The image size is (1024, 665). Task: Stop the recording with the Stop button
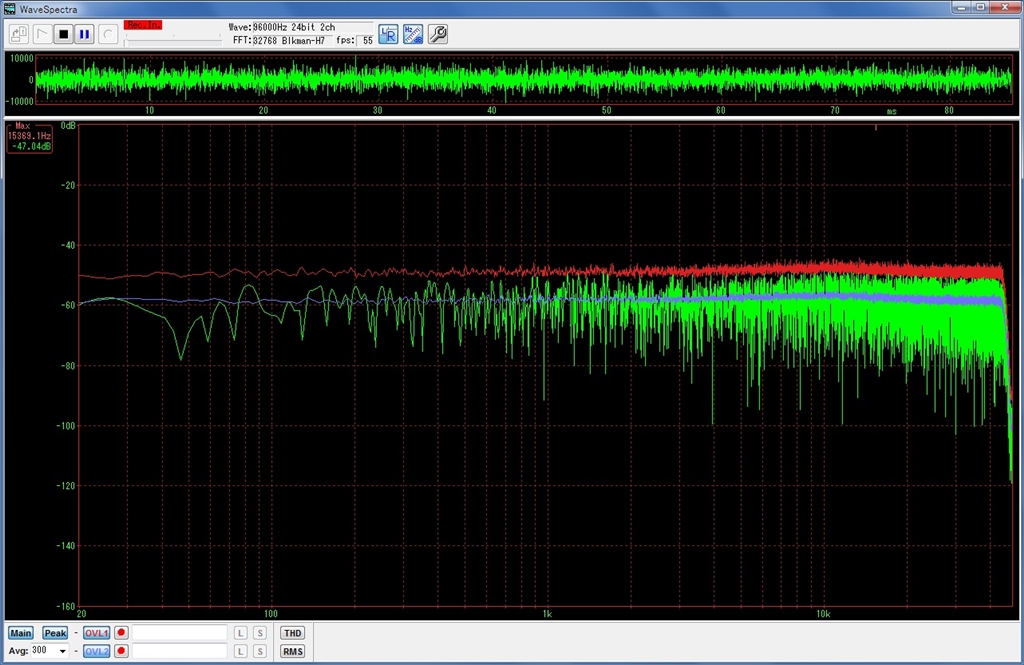pyautogui.click(x=63, y=34)
